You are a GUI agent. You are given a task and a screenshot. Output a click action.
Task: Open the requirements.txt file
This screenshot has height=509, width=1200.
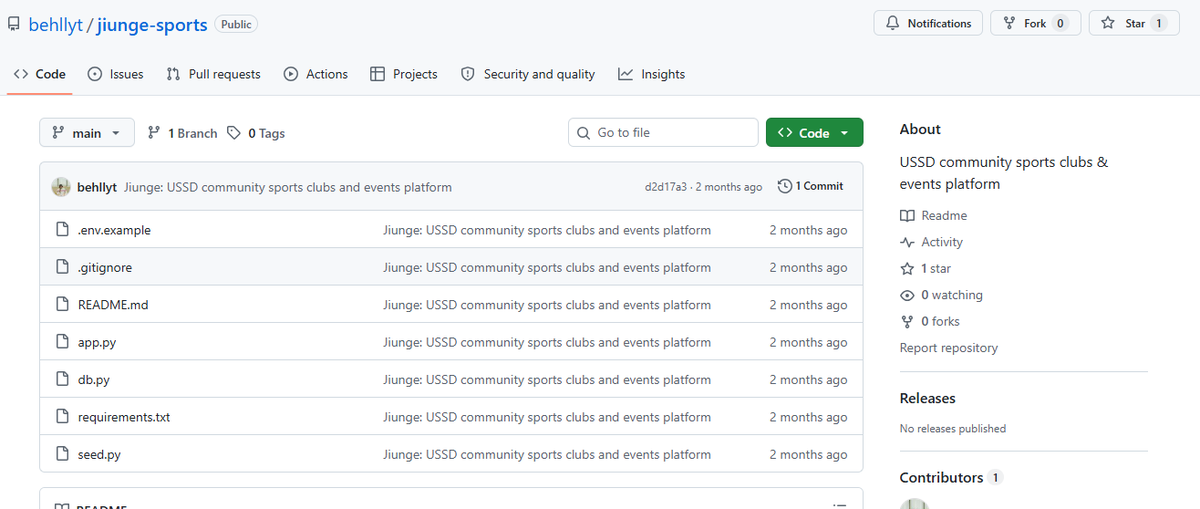[124, 417]
